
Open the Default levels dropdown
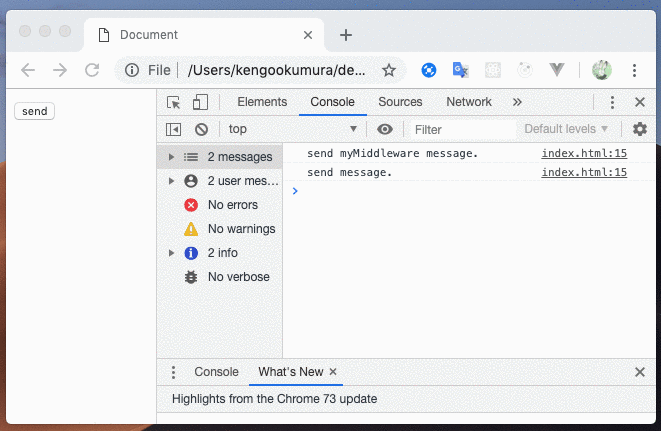566,129
